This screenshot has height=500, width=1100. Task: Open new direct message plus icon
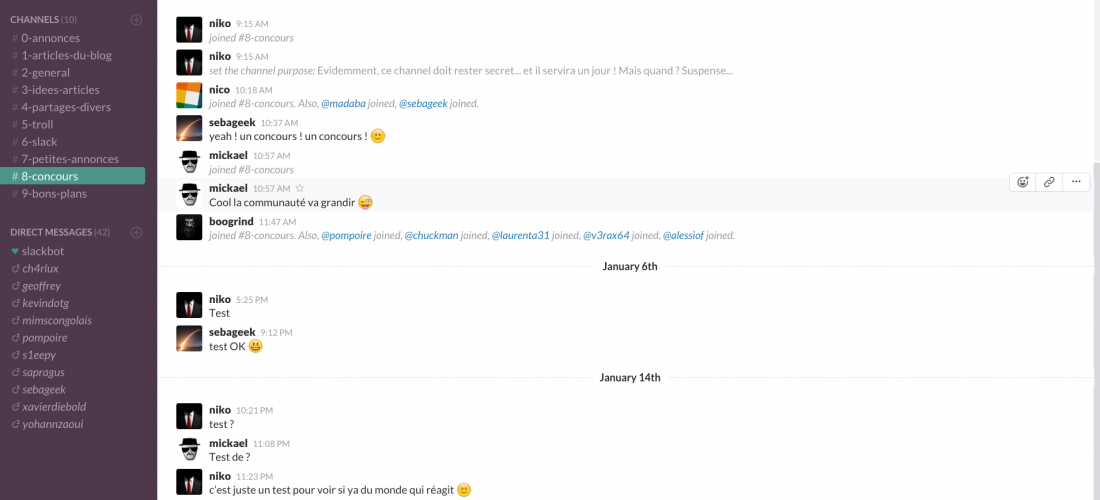click(136, 232)
